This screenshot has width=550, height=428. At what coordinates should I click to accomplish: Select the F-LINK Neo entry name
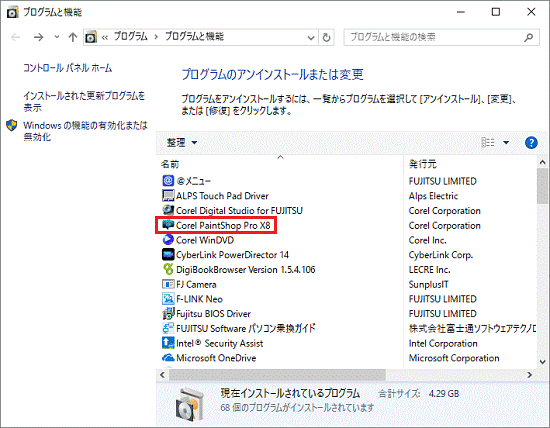coord(199,299)
